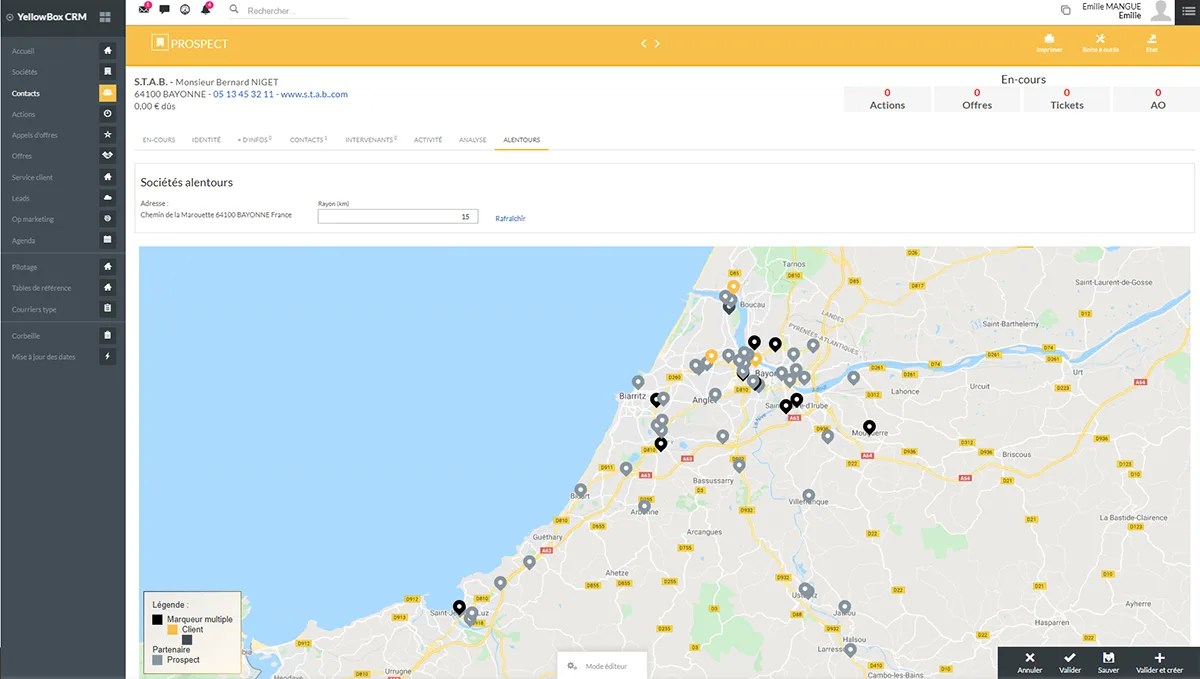The width and height of the screenshot is (1200, 679).
Task: Click the Rafraîchir link
Action: pyautogui.click(x=510, y=218)
